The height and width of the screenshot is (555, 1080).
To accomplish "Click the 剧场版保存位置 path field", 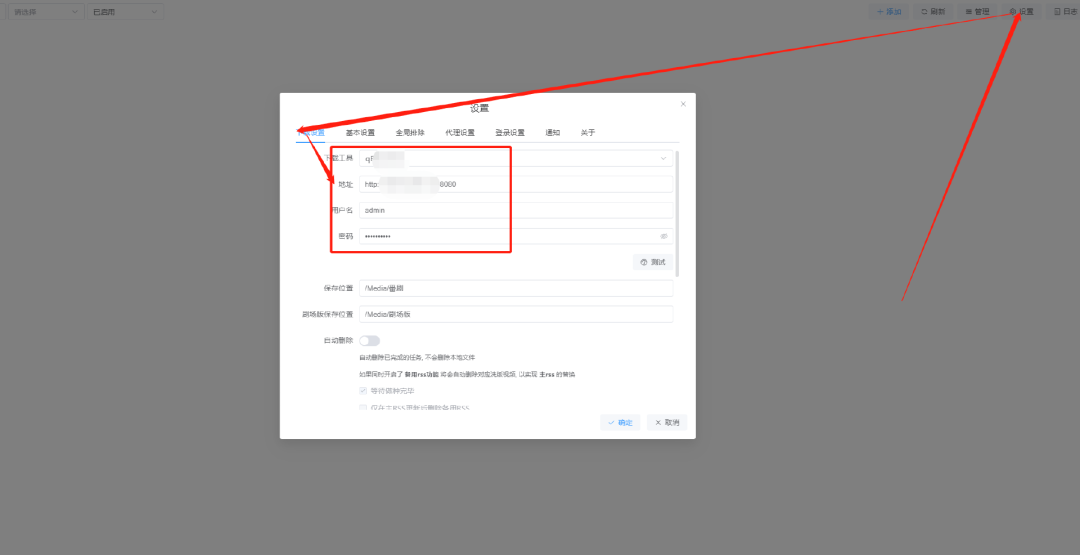I will pyautogui.click(x=516, y=314).
